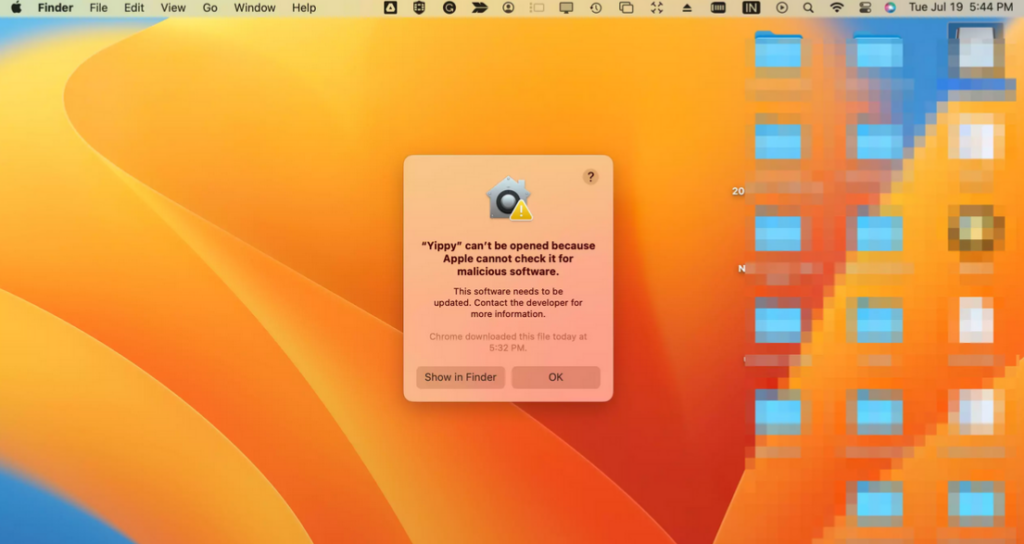Screen dimensions: 1024x544
Task: Open the display monitor menu bar icon
Action: [x=566, y=8]
